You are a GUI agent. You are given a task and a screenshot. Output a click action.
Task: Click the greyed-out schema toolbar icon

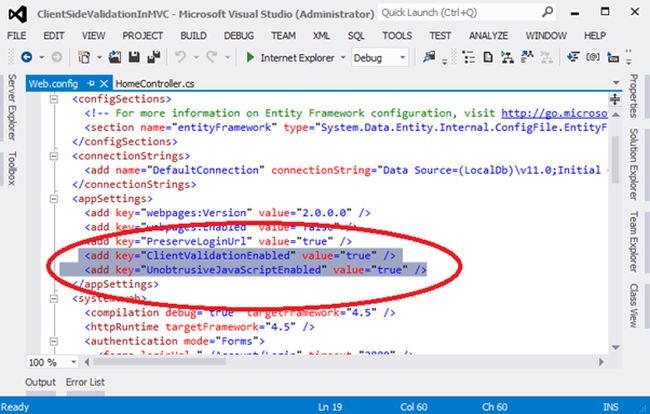(547, 57)
